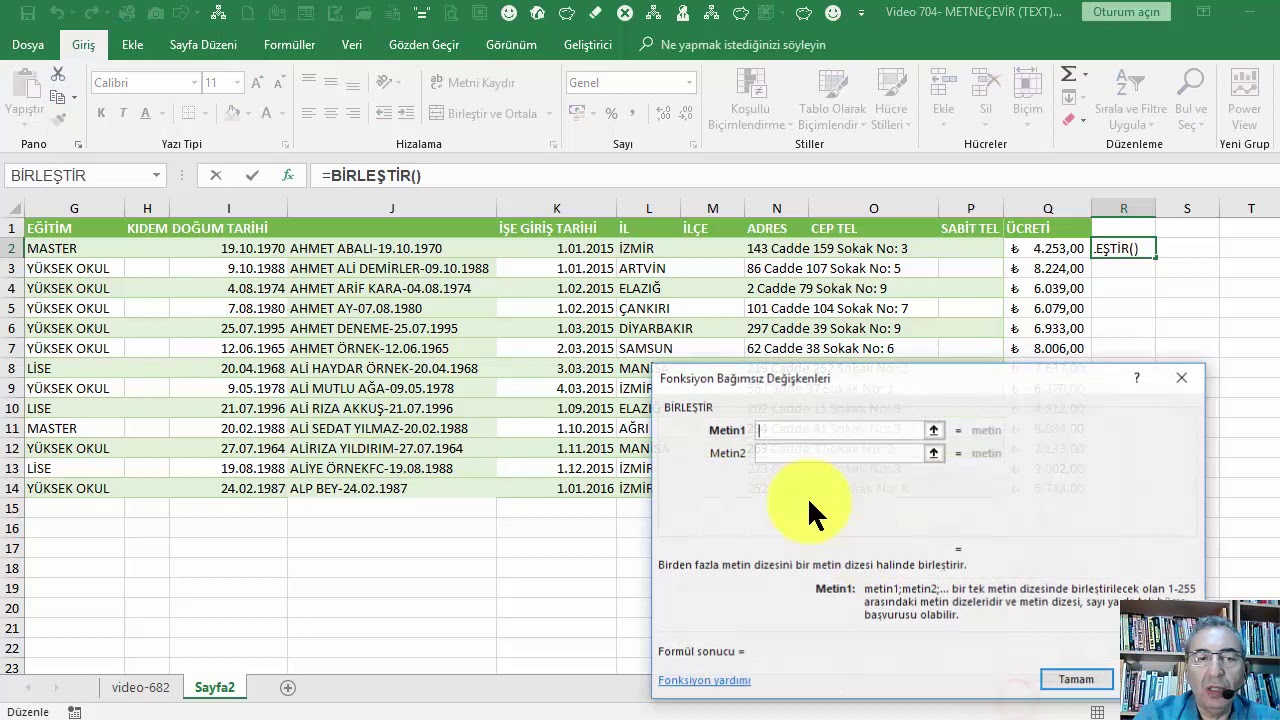Click the fill color paint bucket

pyautogui.click(x=232, y=114)
